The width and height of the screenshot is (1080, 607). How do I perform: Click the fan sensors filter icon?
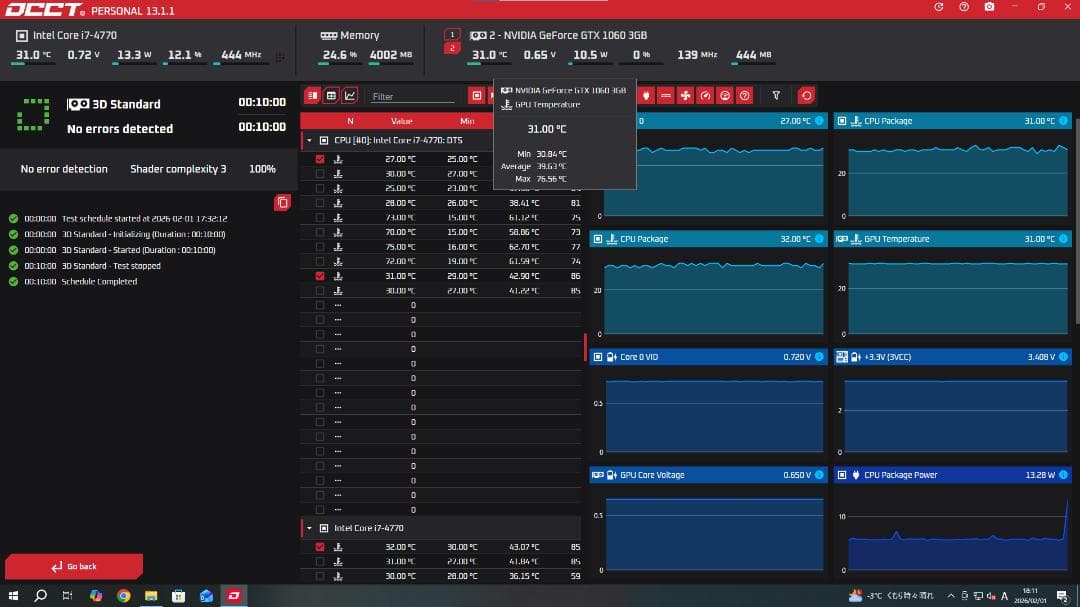click(x=685, y=96)
